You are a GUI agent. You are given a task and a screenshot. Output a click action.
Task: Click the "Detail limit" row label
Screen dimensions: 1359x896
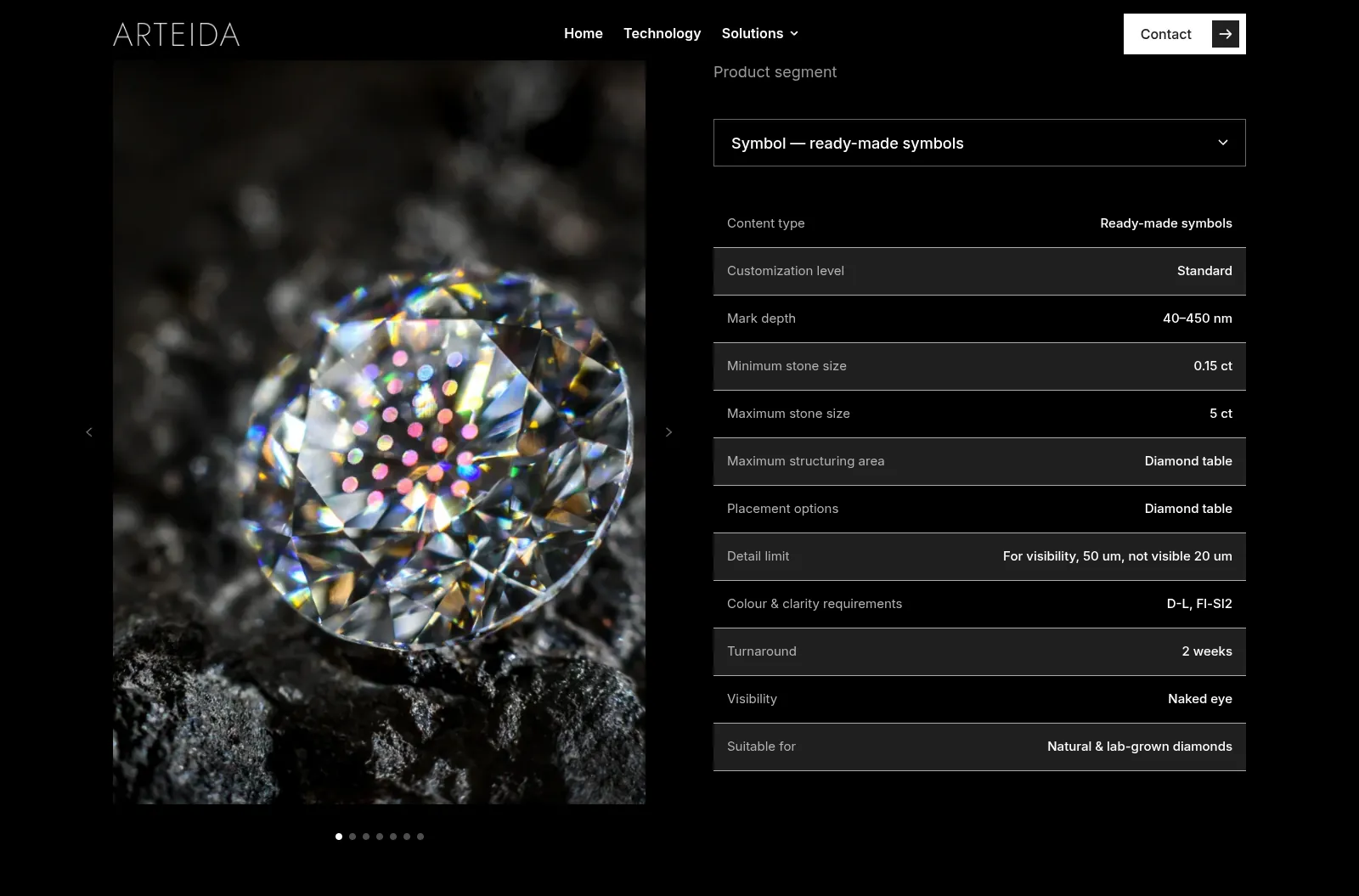758,556
